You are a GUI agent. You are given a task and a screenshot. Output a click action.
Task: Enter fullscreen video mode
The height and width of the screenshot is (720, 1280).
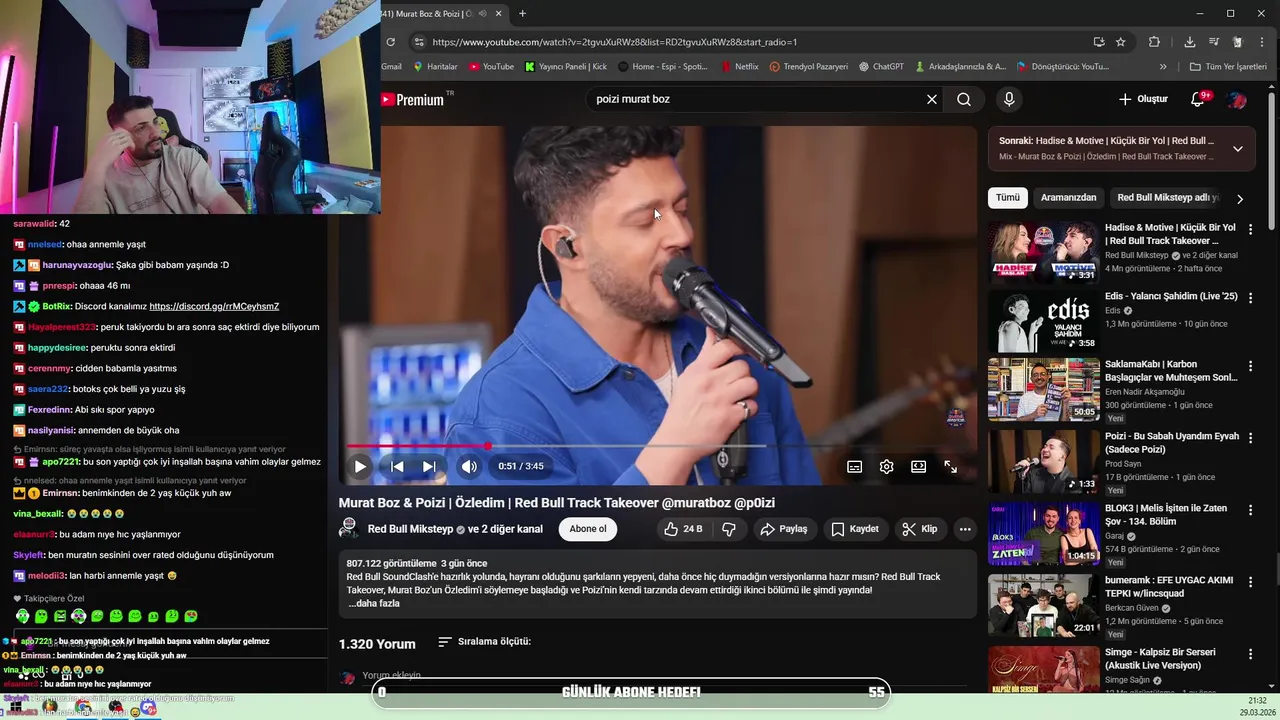950,466
